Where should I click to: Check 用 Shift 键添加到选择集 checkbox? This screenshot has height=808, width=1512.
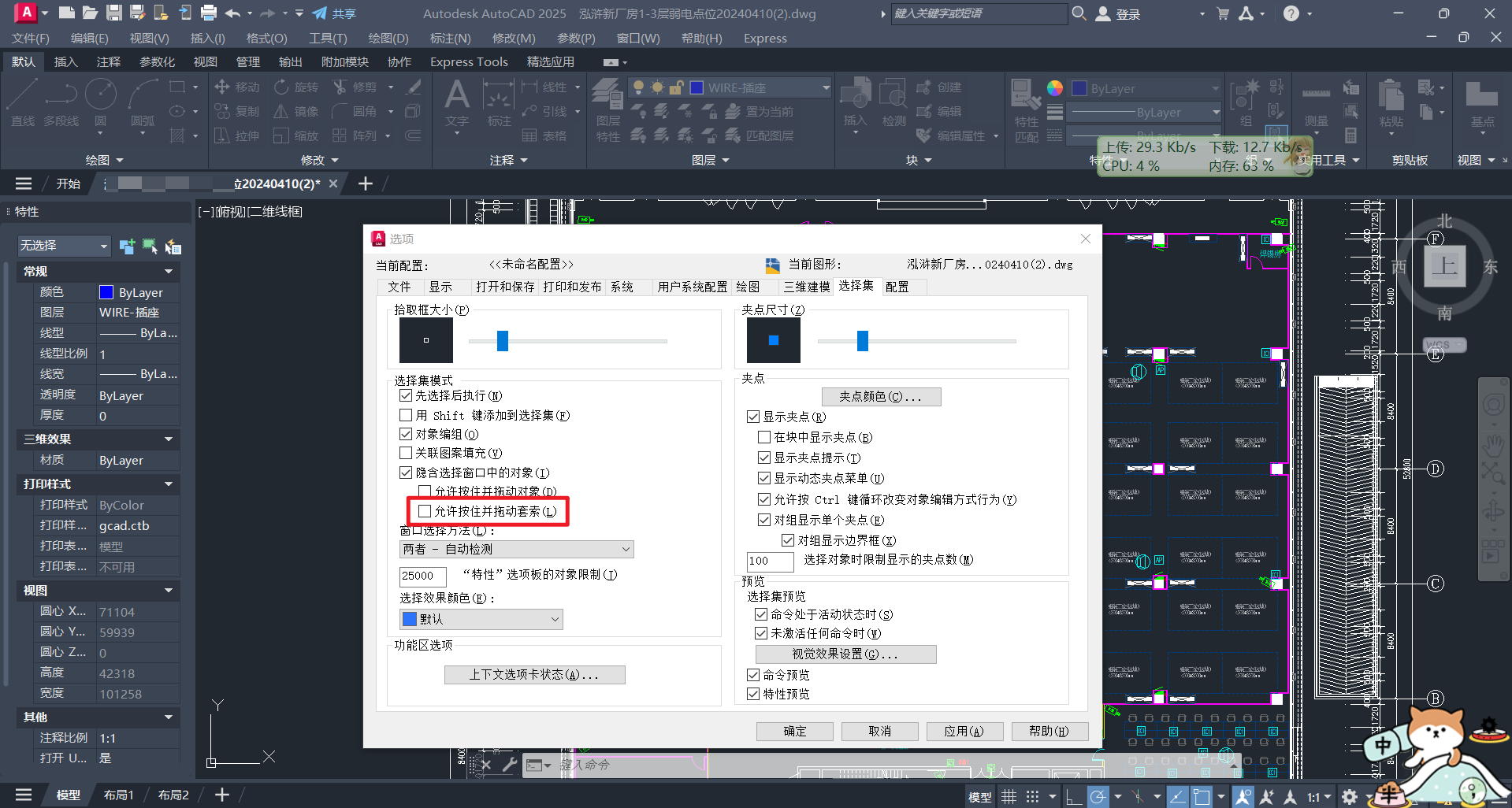(x=406, y=415)
